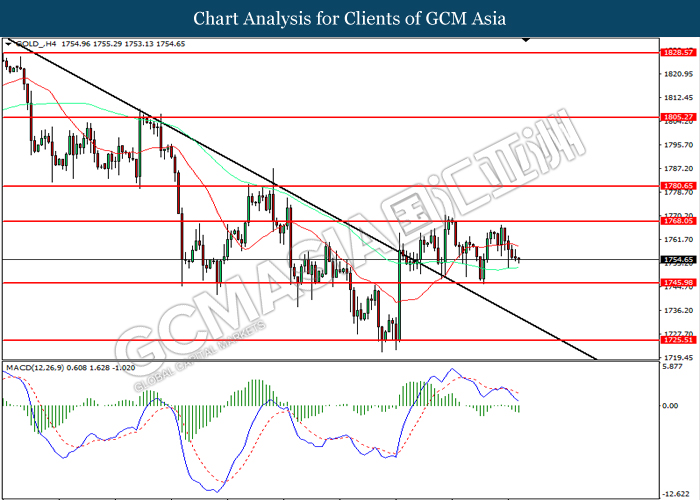Click the chart shift marker triangle at top
The image size is (700, 500).
click(x=526, y=40)
